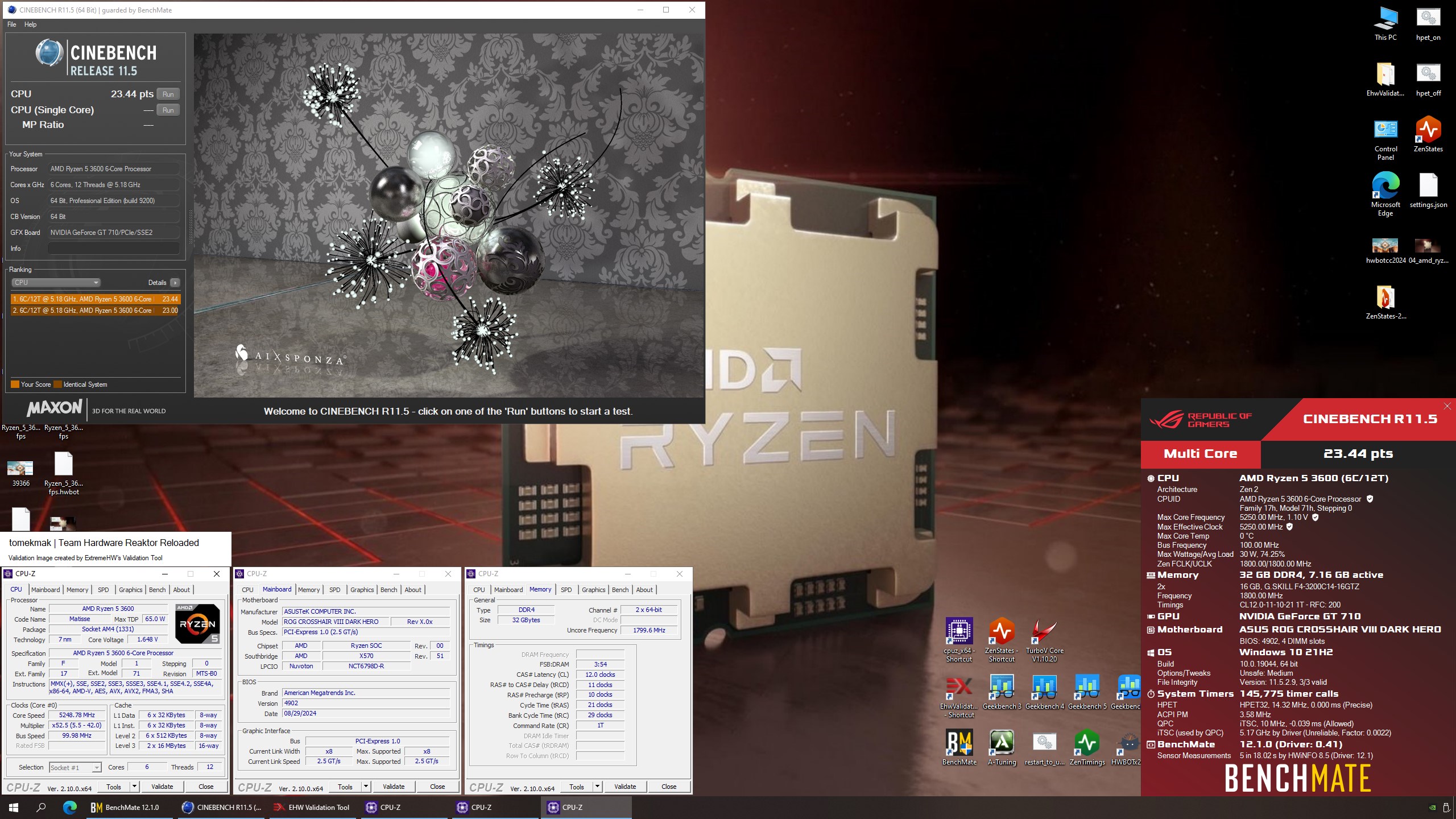Expand ranking Details arrow

[x=175, y=283]
